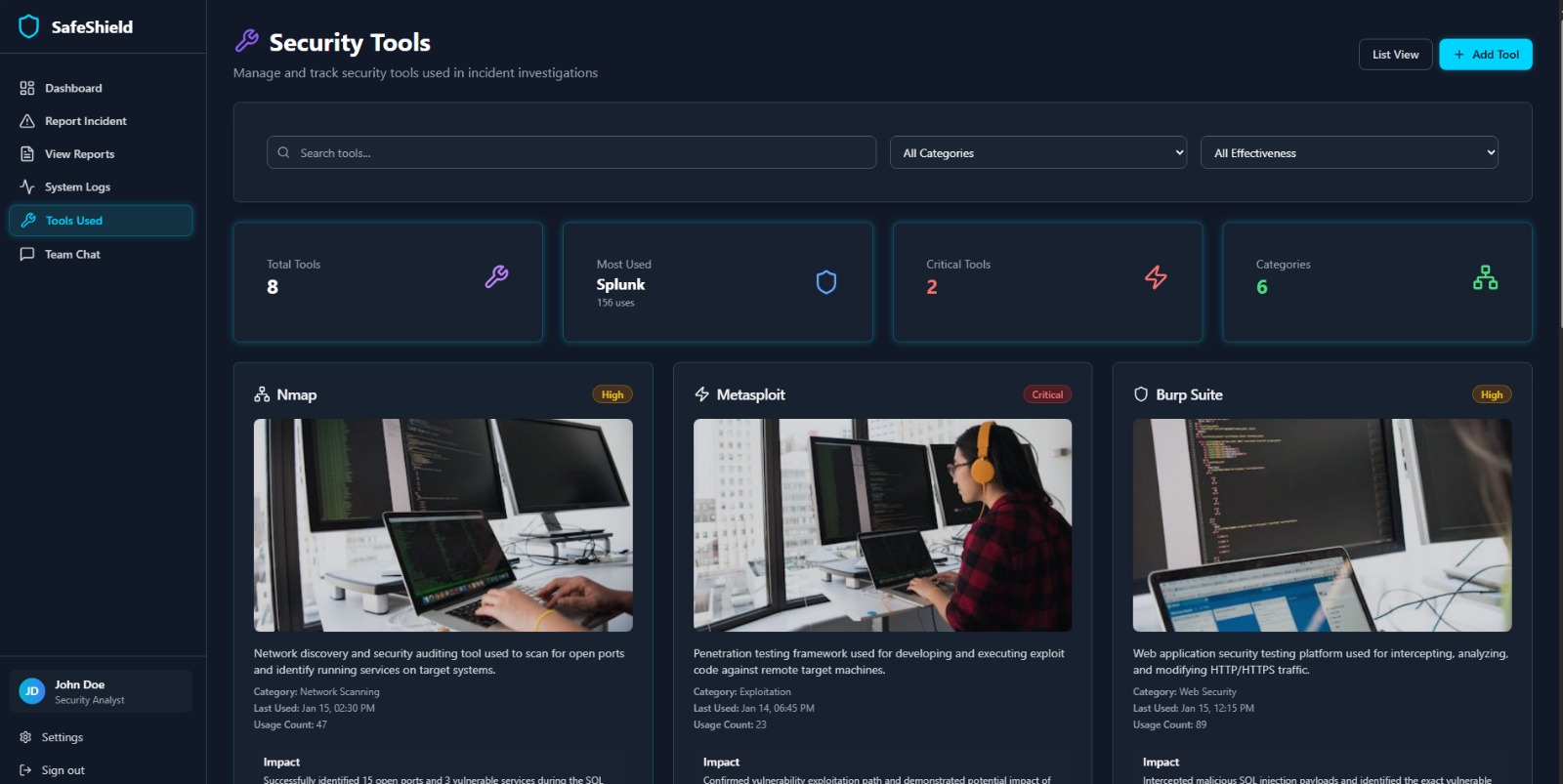Click the Metasploit card title

pyautogui.click(x=750, y=394)
